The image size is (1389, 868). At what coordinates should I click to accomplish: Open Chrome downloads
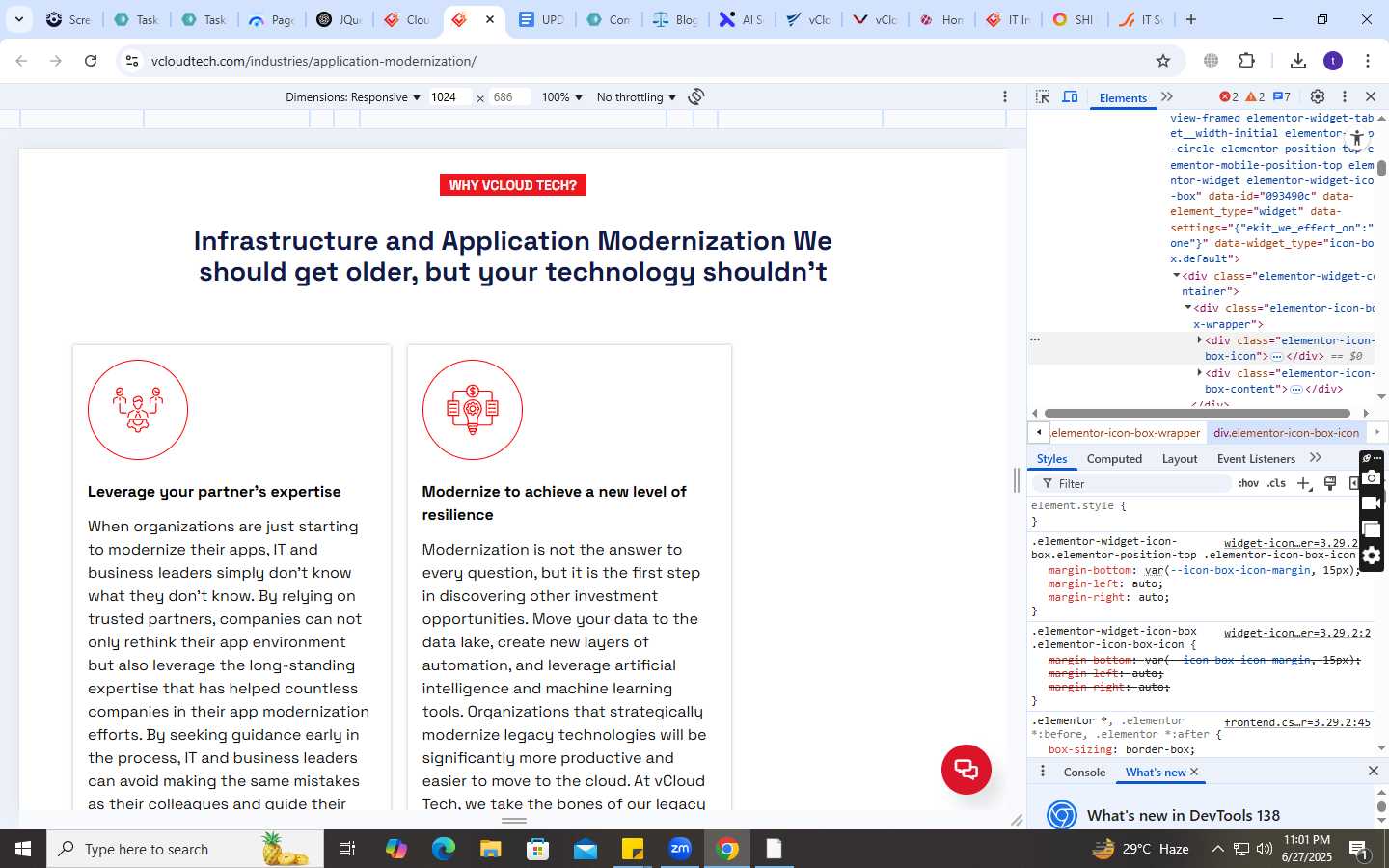pos(1298,61)
